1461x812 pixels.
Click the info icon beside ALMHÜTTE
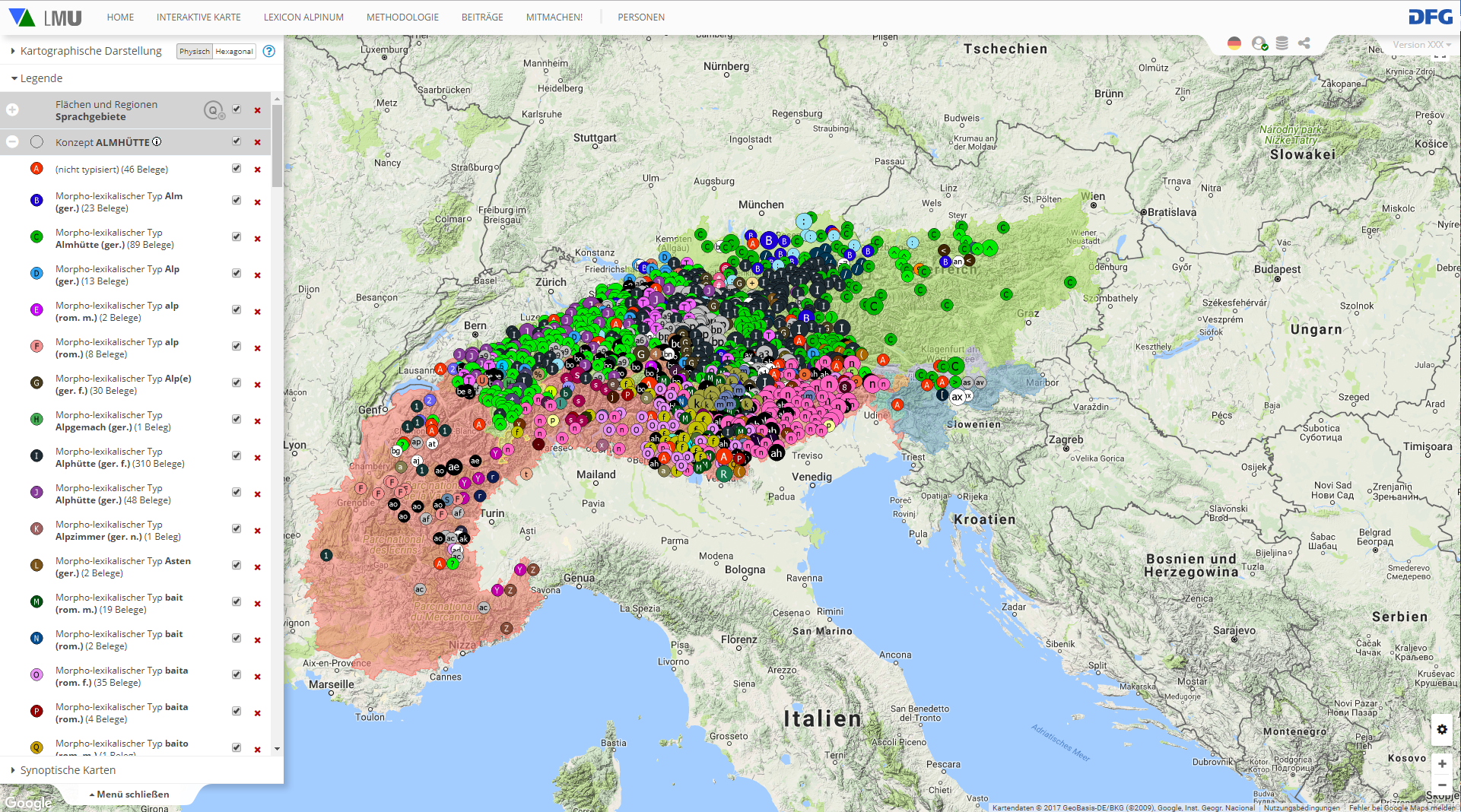157,141
